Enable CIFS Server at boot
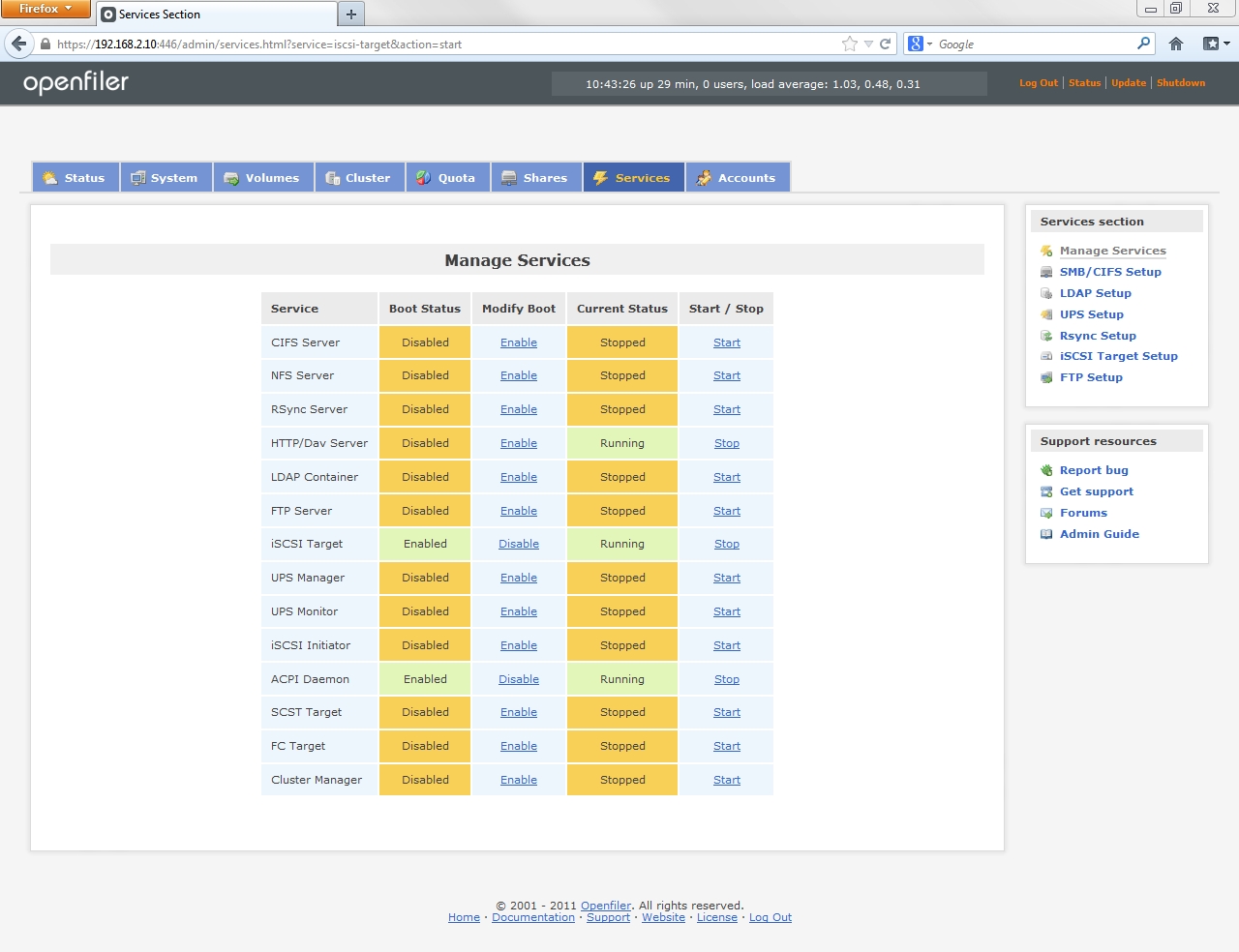The image size is (1239, 952). tap(518, 342)
